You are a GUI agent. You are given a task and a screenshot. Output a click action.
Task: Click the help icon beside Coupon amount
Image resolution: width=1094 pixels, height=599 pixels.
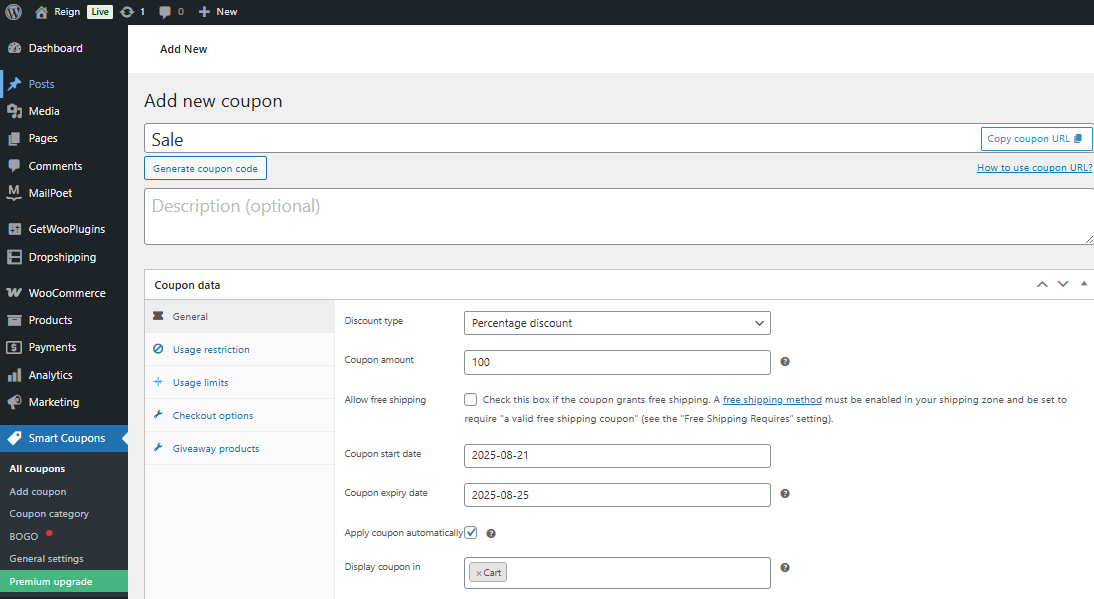(x=785, y=362)
